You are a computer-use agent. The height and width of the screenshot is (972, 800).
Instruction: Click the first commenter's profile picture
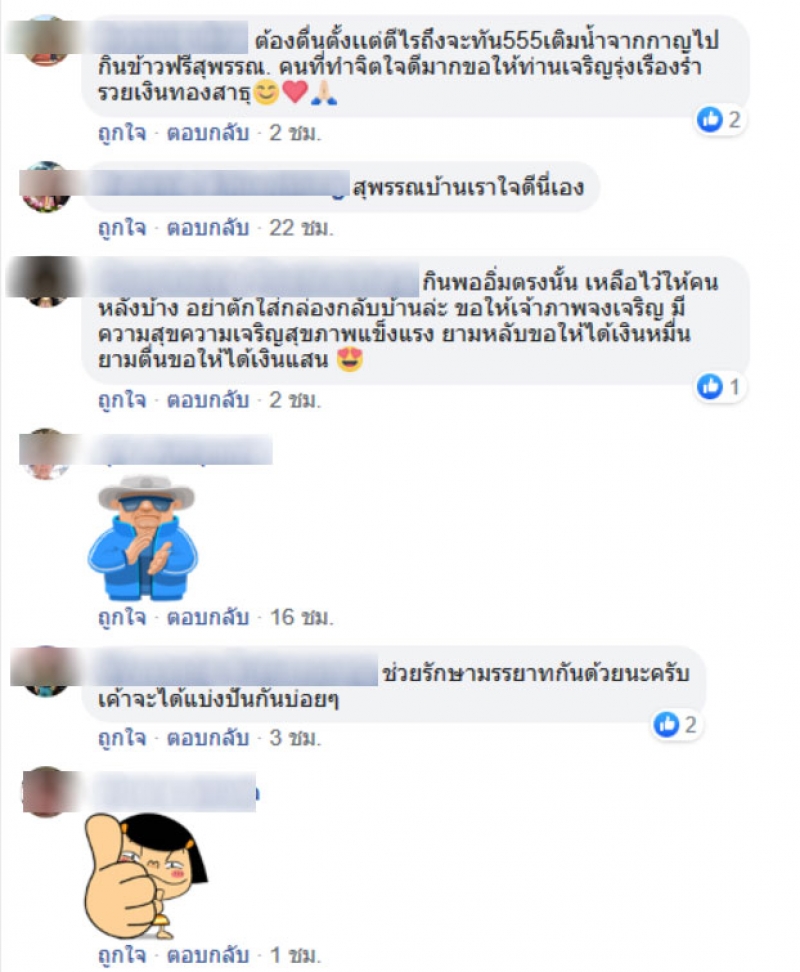[45, 40]
